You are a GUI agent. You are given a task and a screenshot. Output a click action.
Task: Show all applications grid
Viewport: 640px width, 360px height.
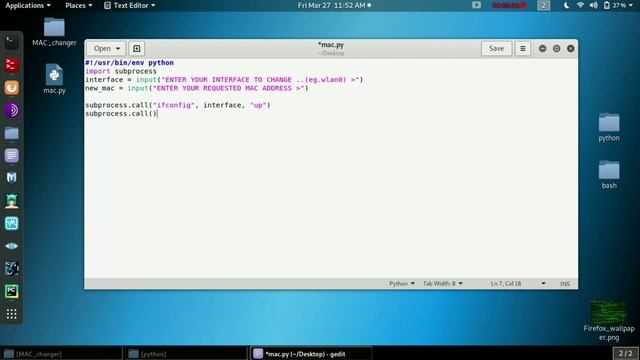(11, 314)
